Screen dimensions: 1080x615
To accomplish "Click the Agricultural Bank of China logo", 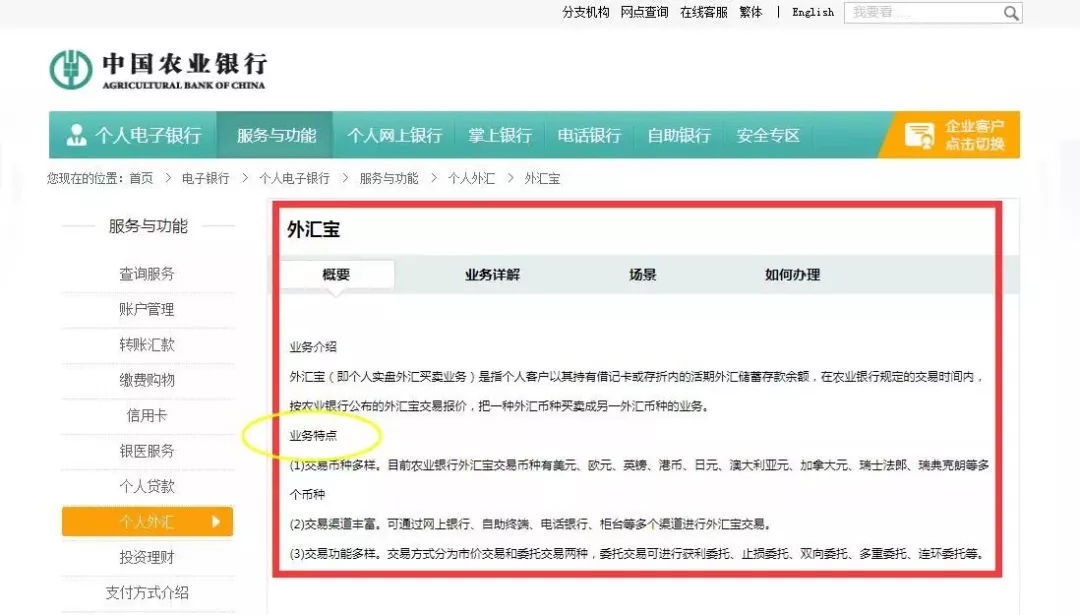I will point(71,69).
